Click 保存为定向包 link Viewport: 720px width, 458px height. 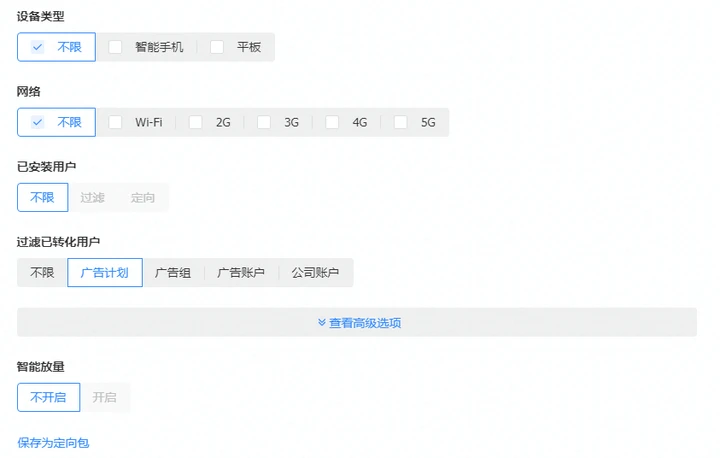(x=53, y=442)
